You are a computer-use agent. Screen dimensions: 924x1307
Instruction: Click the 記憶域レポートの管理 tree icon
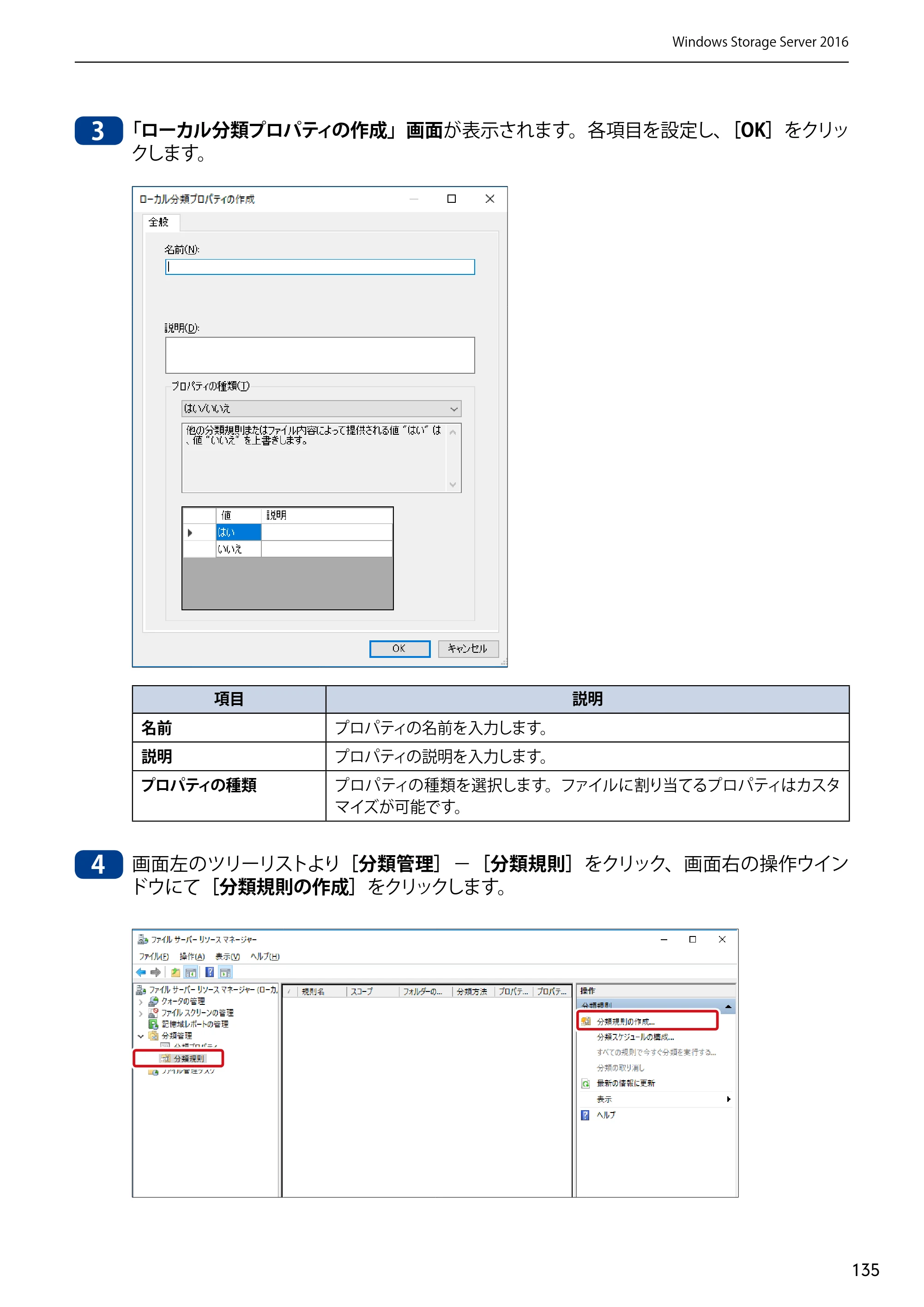(153, 1024)
